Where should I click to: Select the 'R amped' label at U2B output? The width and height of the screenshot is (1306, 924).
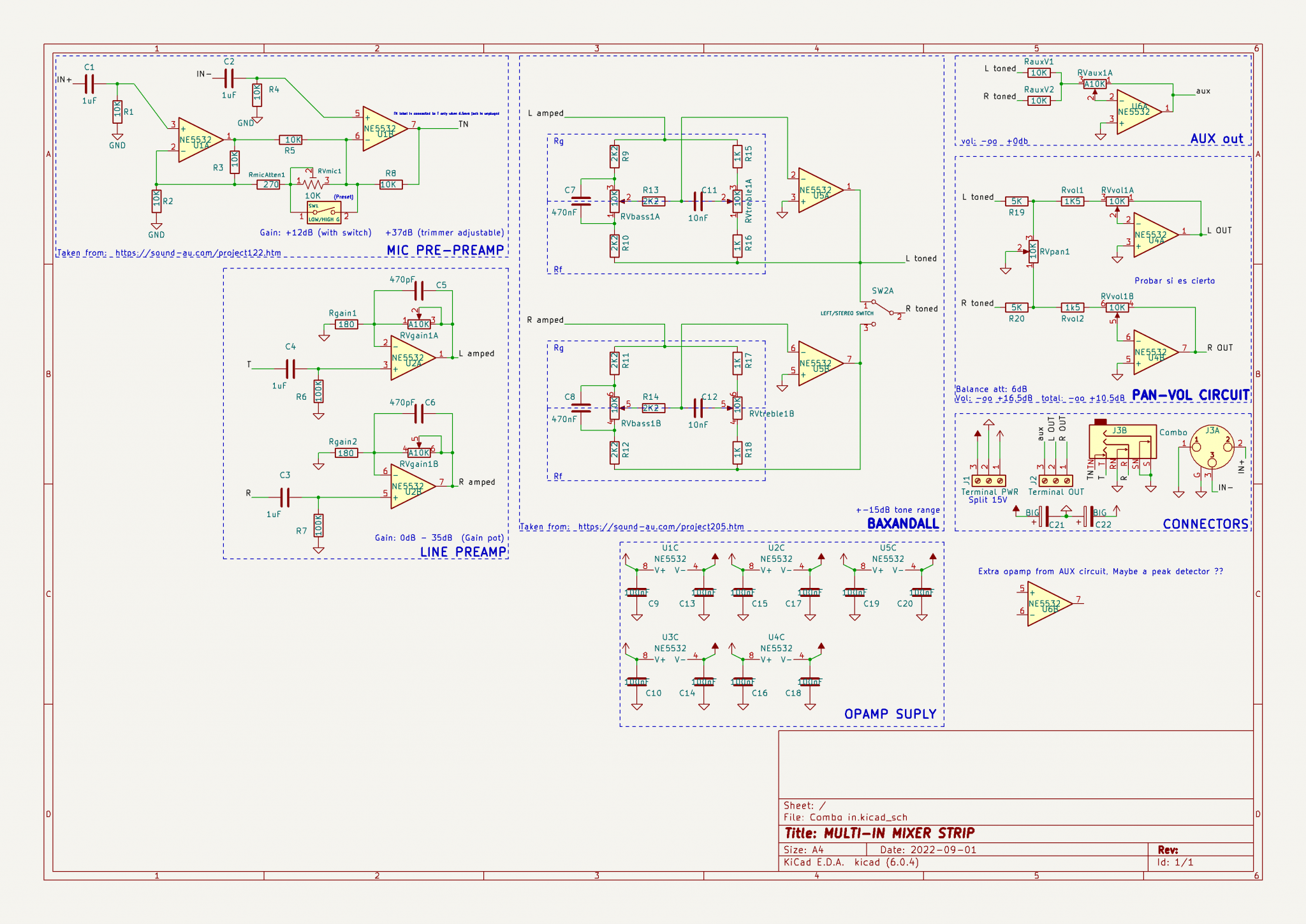click(x=477, y=482)
